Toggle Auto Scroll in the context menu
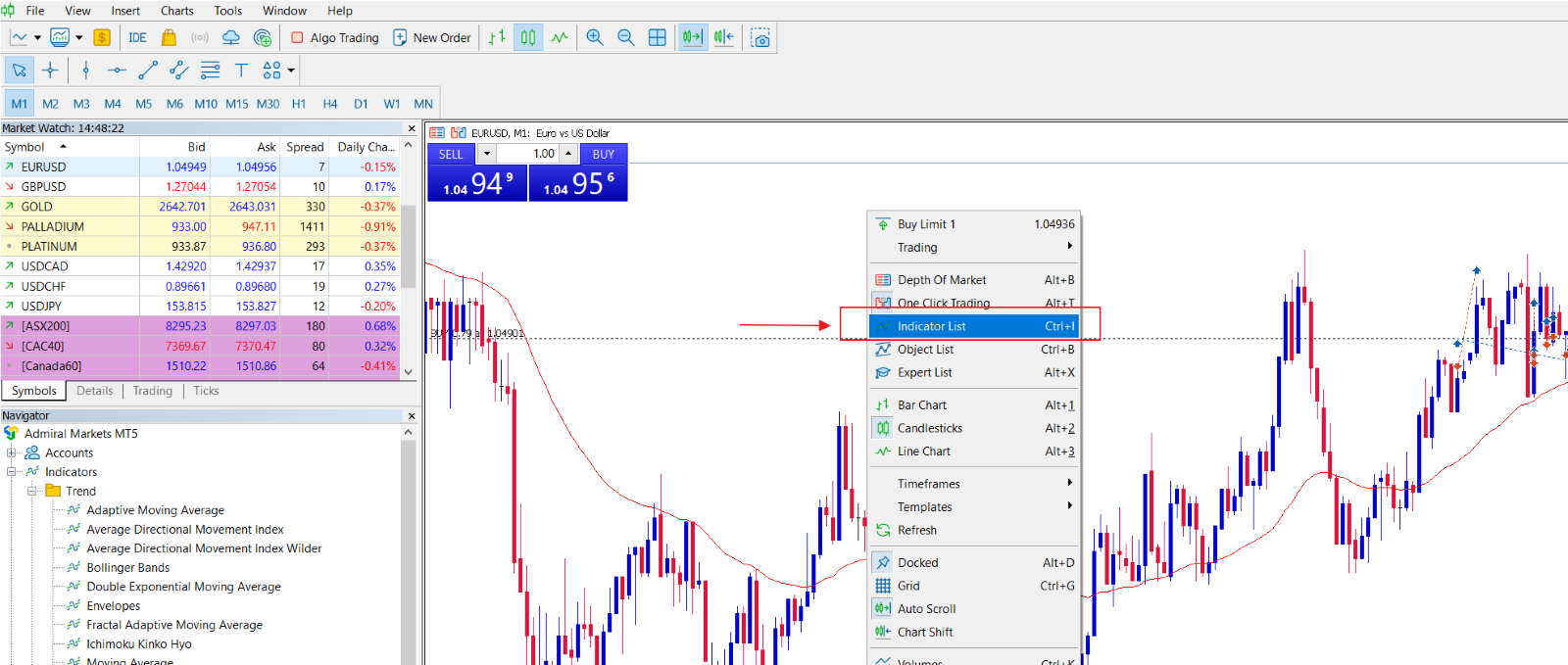Image resolution: width=1568 pixels, height=665 pixels. (974, 608)
